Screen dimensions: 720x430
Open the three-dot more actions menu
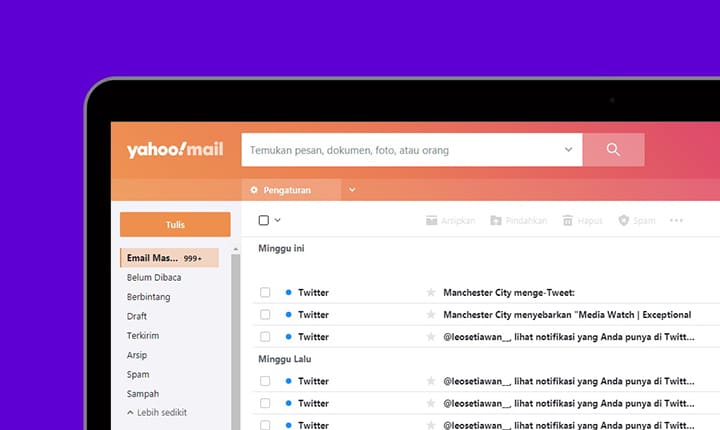pos(676,220)
